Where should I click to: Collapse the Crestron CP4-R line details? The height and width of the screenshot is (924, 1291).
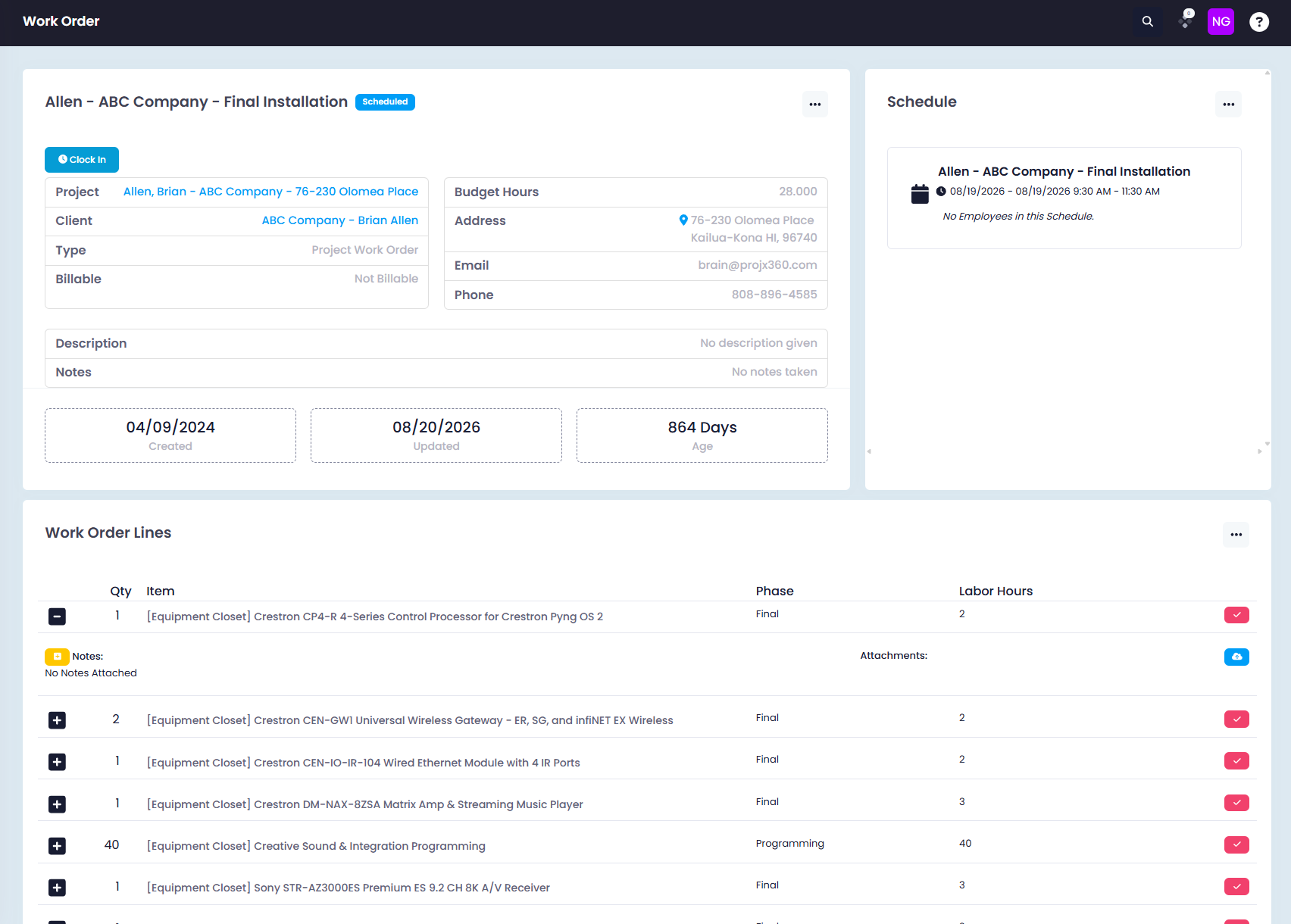pyautogui.click(x=57, y=617)
